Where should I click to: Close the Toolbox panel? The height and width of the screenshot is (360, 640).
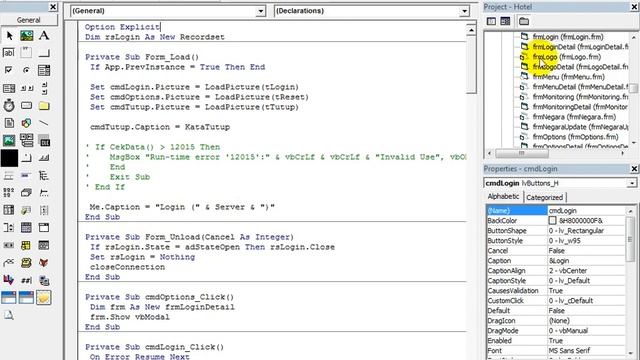tap(53, 7)
